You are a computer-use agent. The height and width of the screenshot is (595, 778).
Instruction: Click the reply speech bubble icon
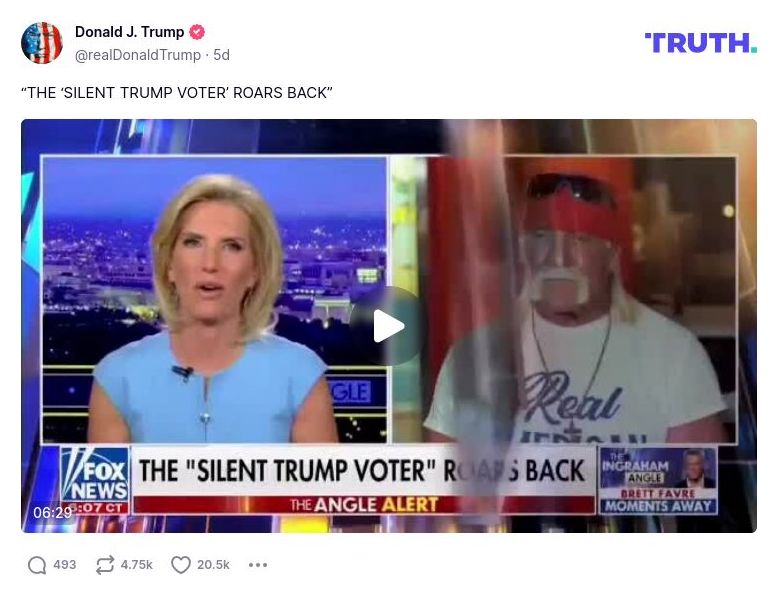click(x=37, y=565)
